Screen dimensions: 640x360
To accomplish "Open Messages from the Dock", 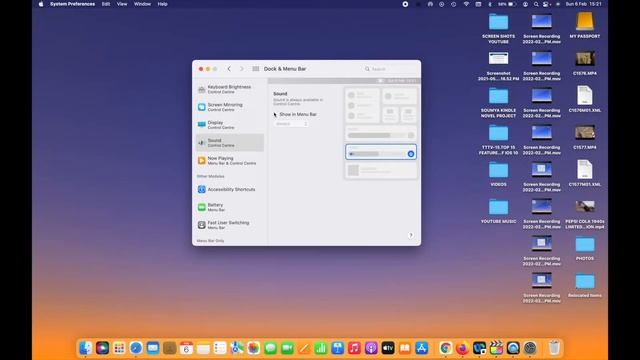I will (x=270, y=348).
